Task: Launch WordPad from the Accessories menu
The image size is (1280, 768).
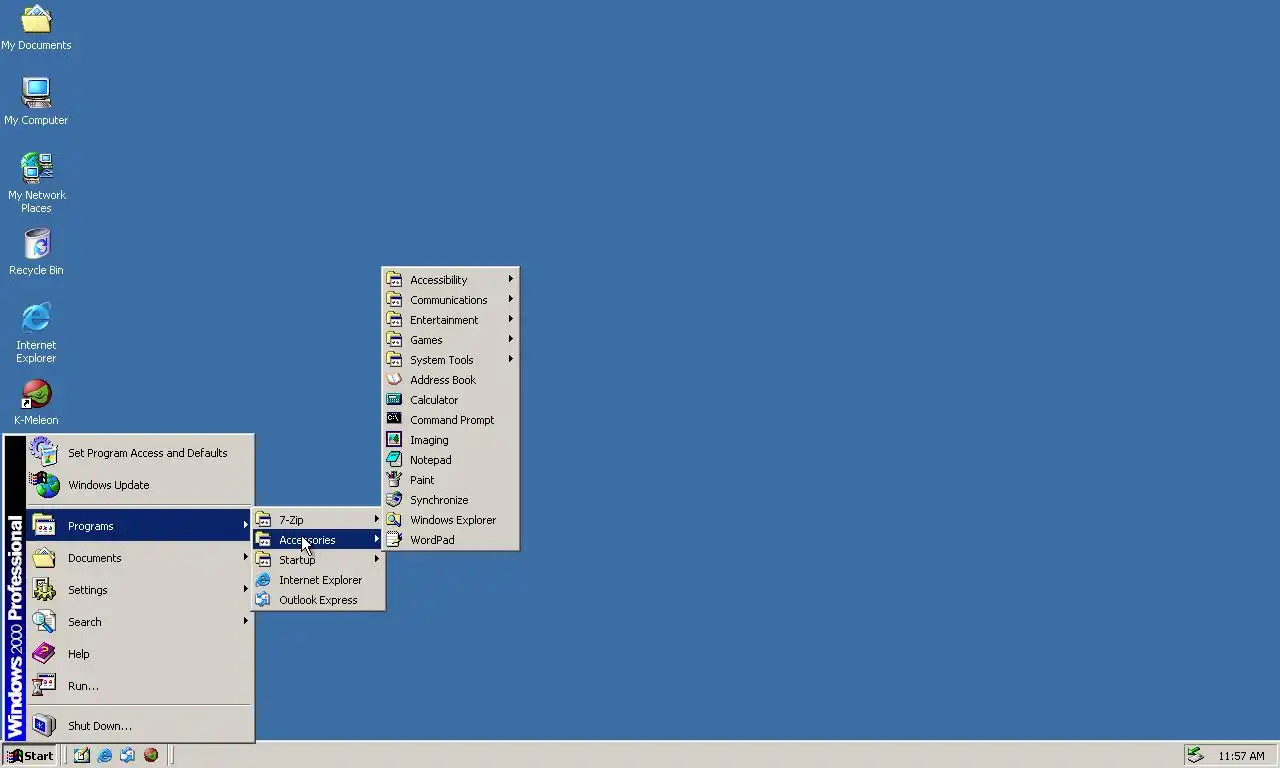Action: point(450,540)
